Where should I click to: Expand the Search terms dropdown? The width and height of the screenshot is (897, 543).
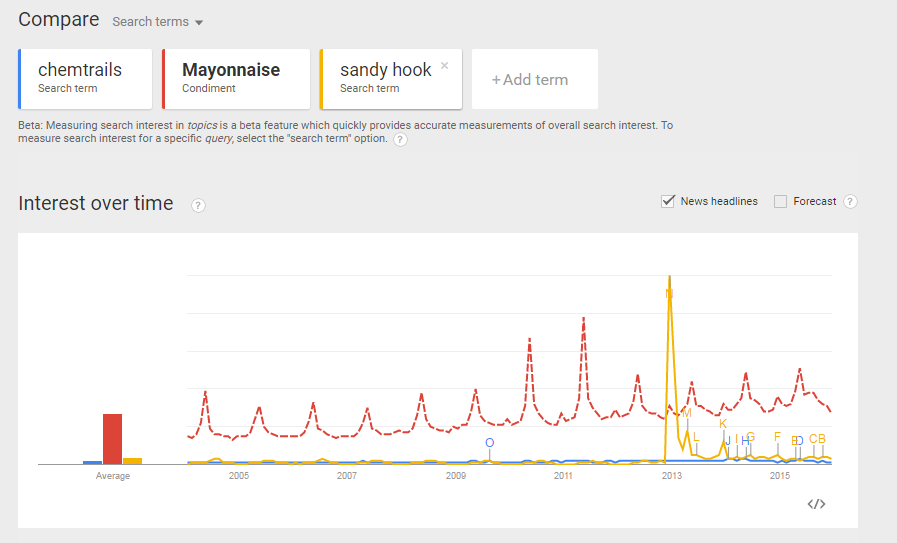click(157, 22)
